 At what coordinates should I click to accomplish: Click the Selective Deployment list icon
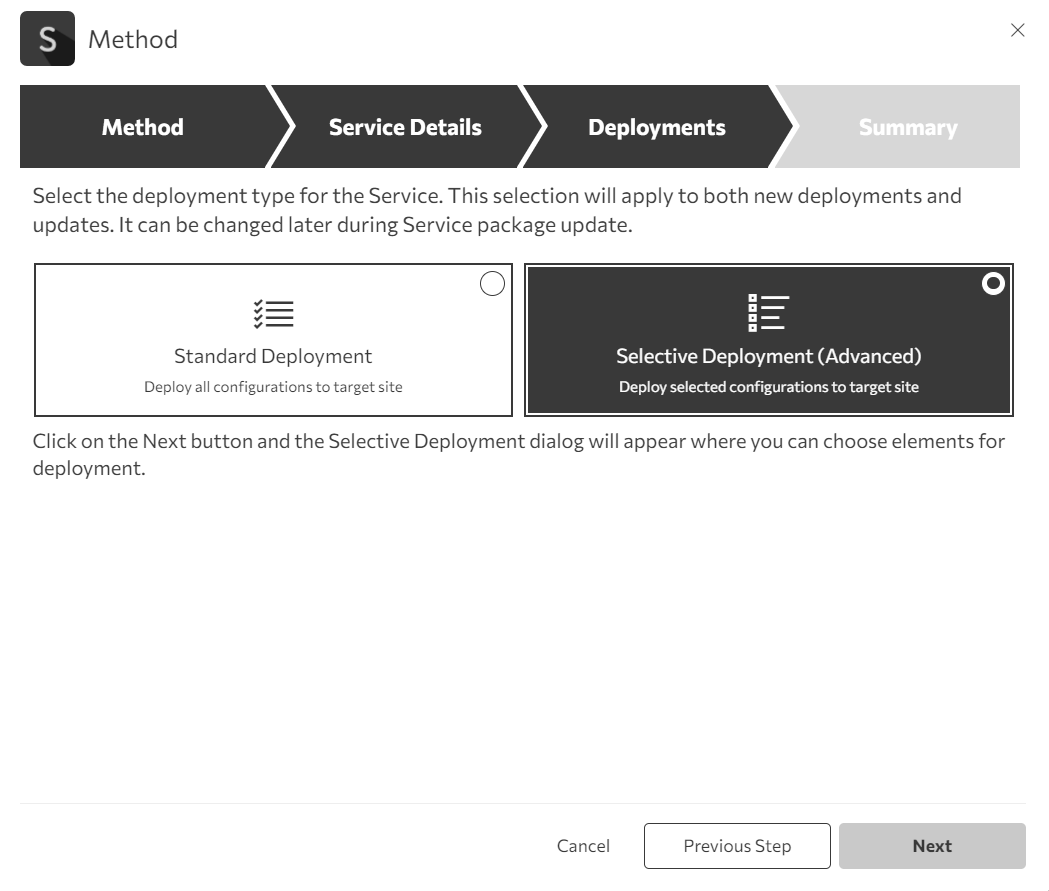click(769, 313)
